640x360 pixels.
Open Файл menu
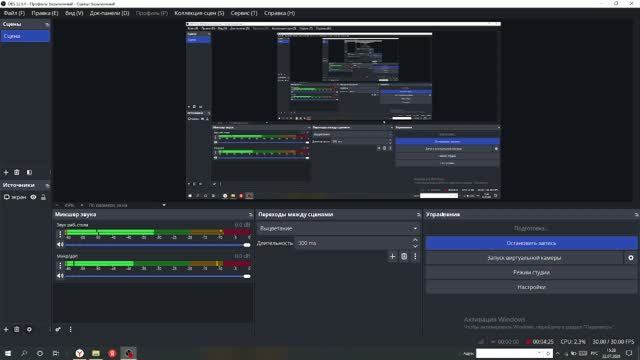point(14,13)
